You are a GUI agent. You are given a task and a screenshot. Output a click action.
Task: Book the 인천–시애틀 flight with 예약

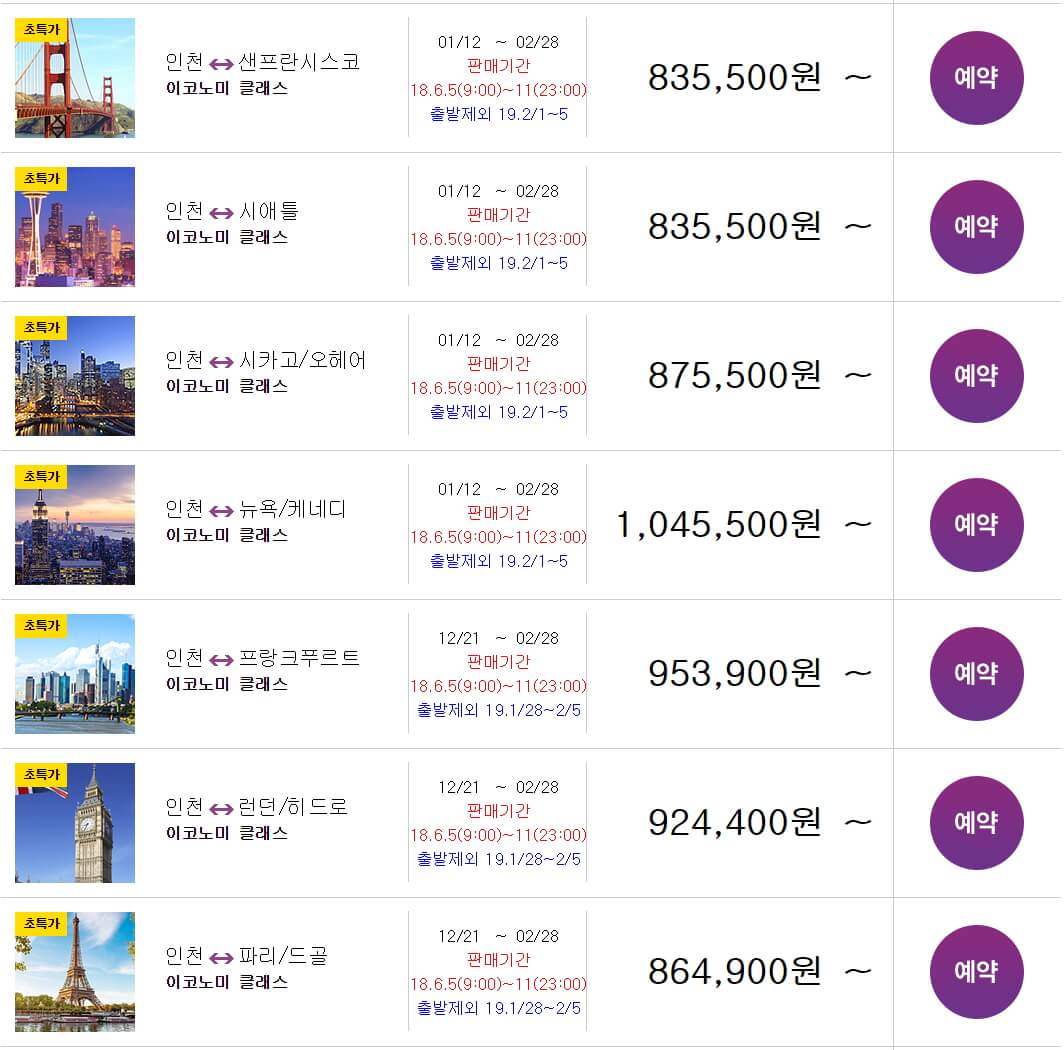976,227
